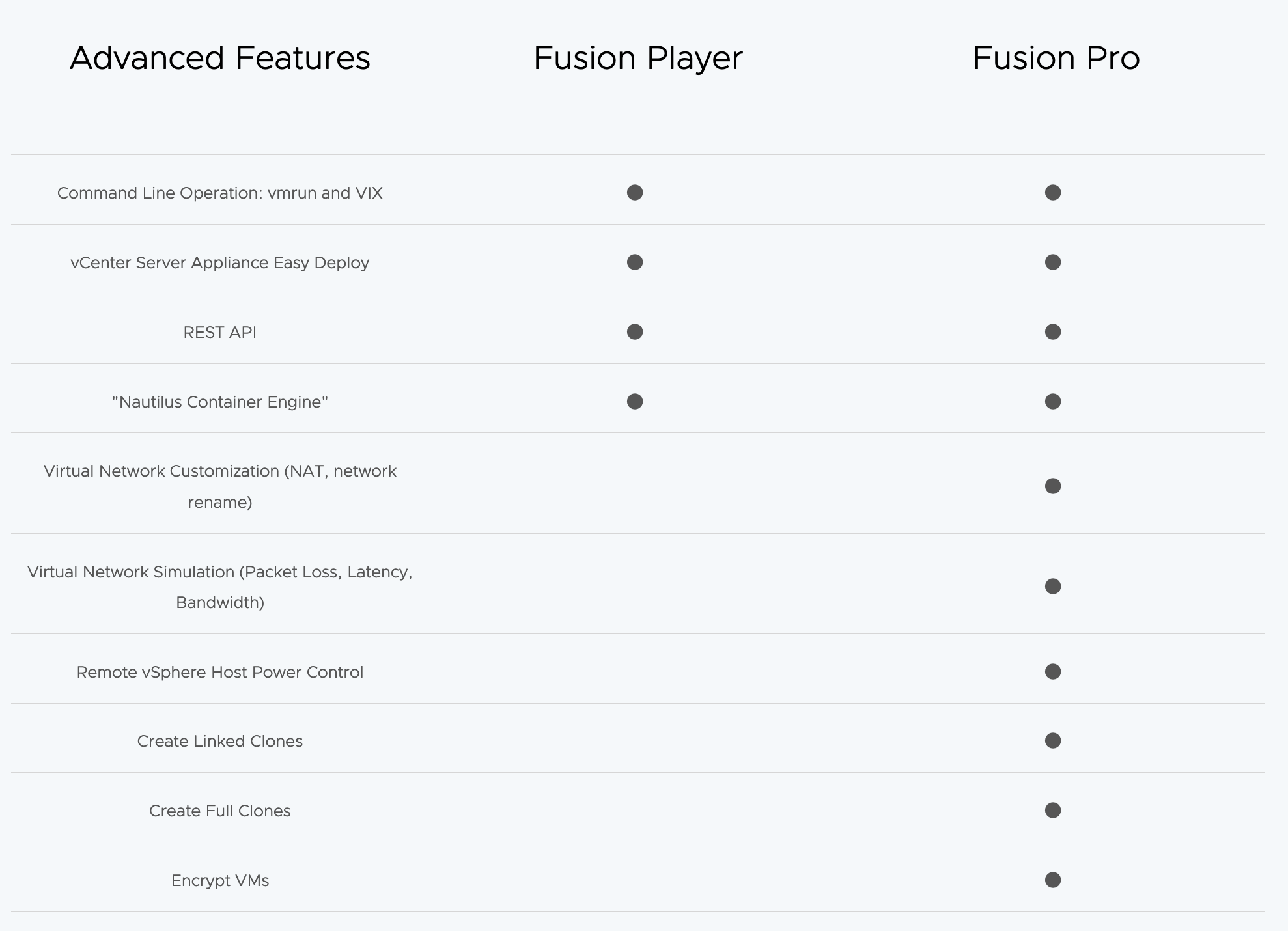Click the "Nautilus Container Engine" label

coord(220,402)
